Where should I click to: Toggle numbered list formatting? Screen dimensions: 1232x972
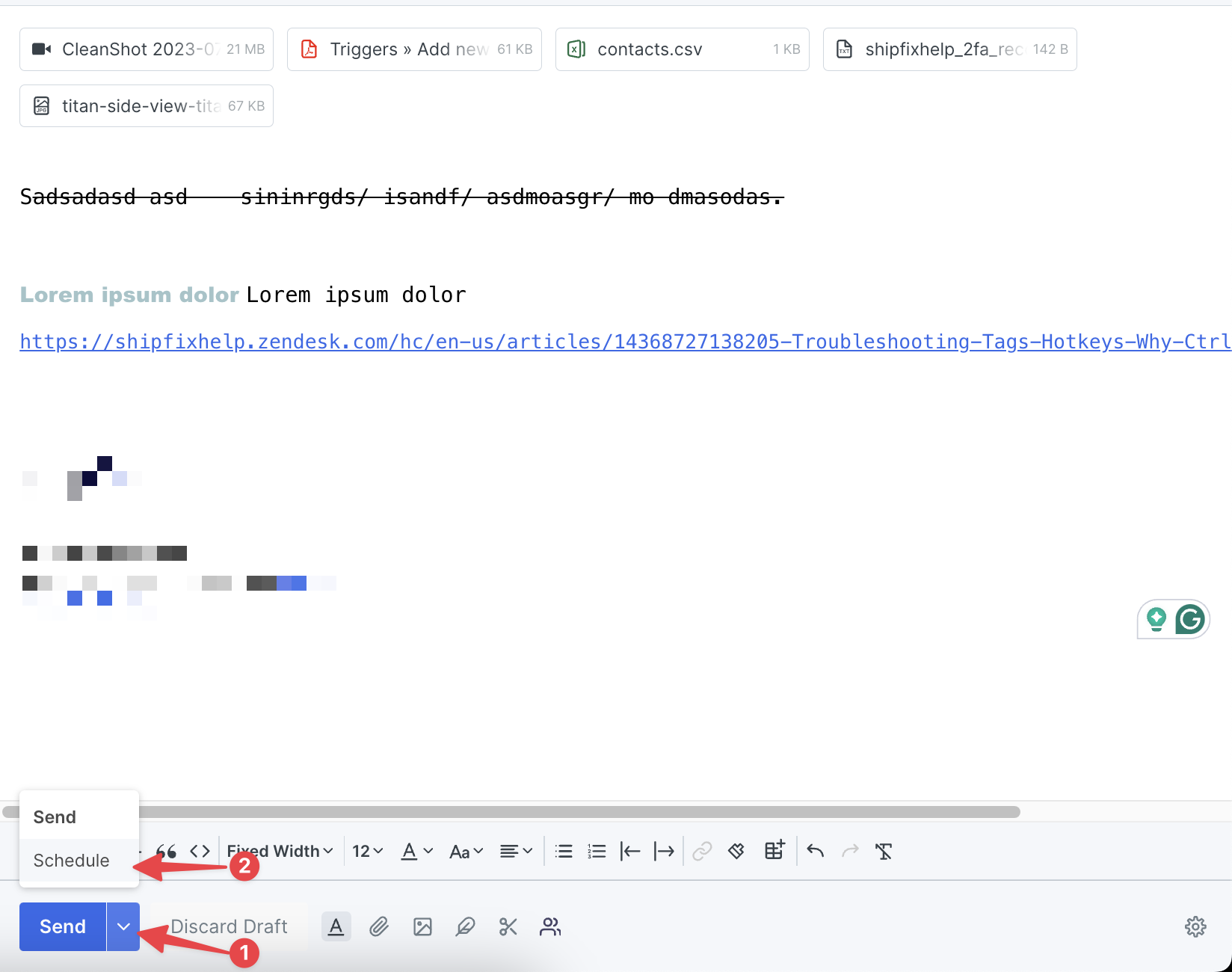coord(597,851)
